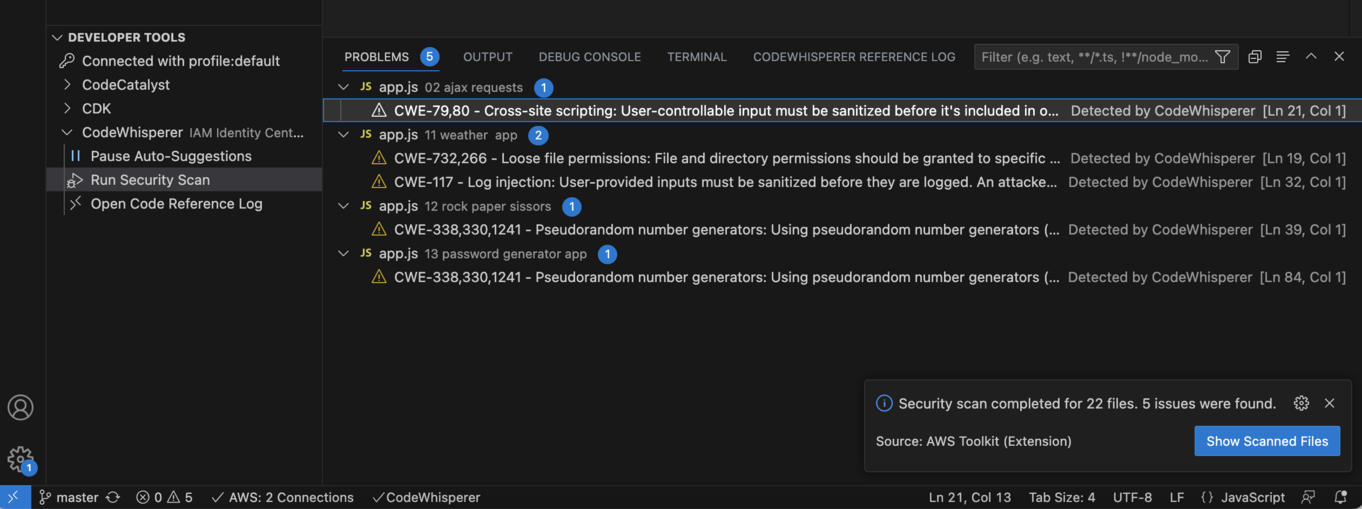Screen dimensions: 1362x509
Task: Click warning icon of CWE-732,266 problem
Action: pyautogui.click(x=379, y=158)
